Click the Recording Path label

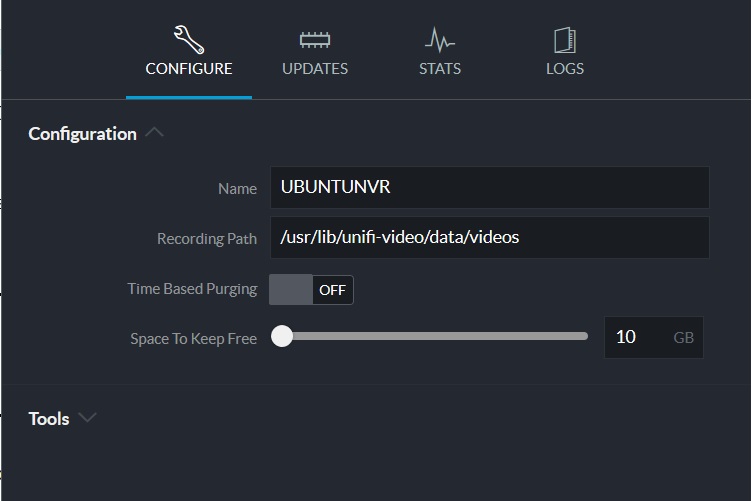207,239
